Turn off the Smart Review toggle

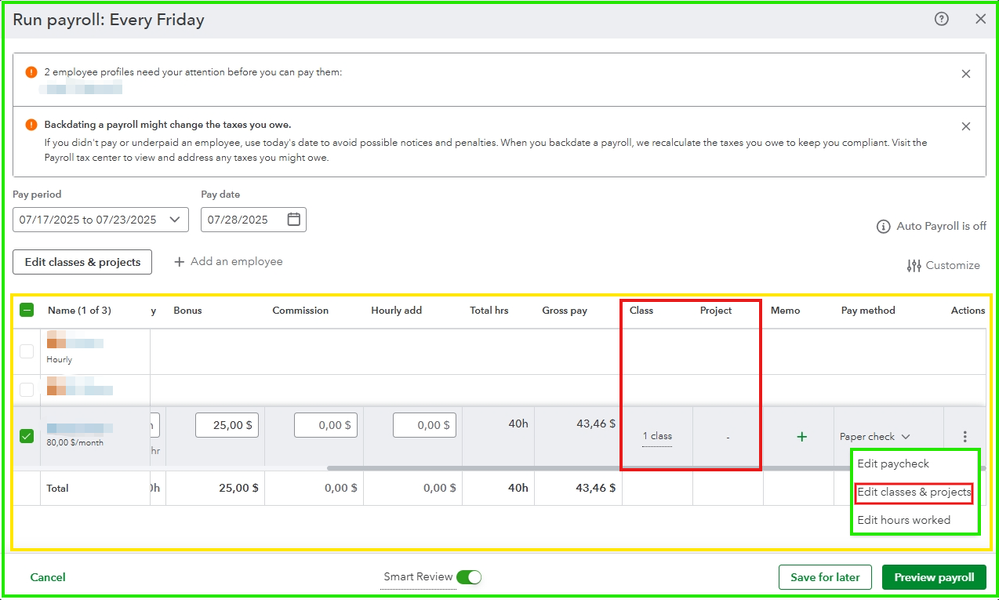pyautogui.click(x=469, y=577)
